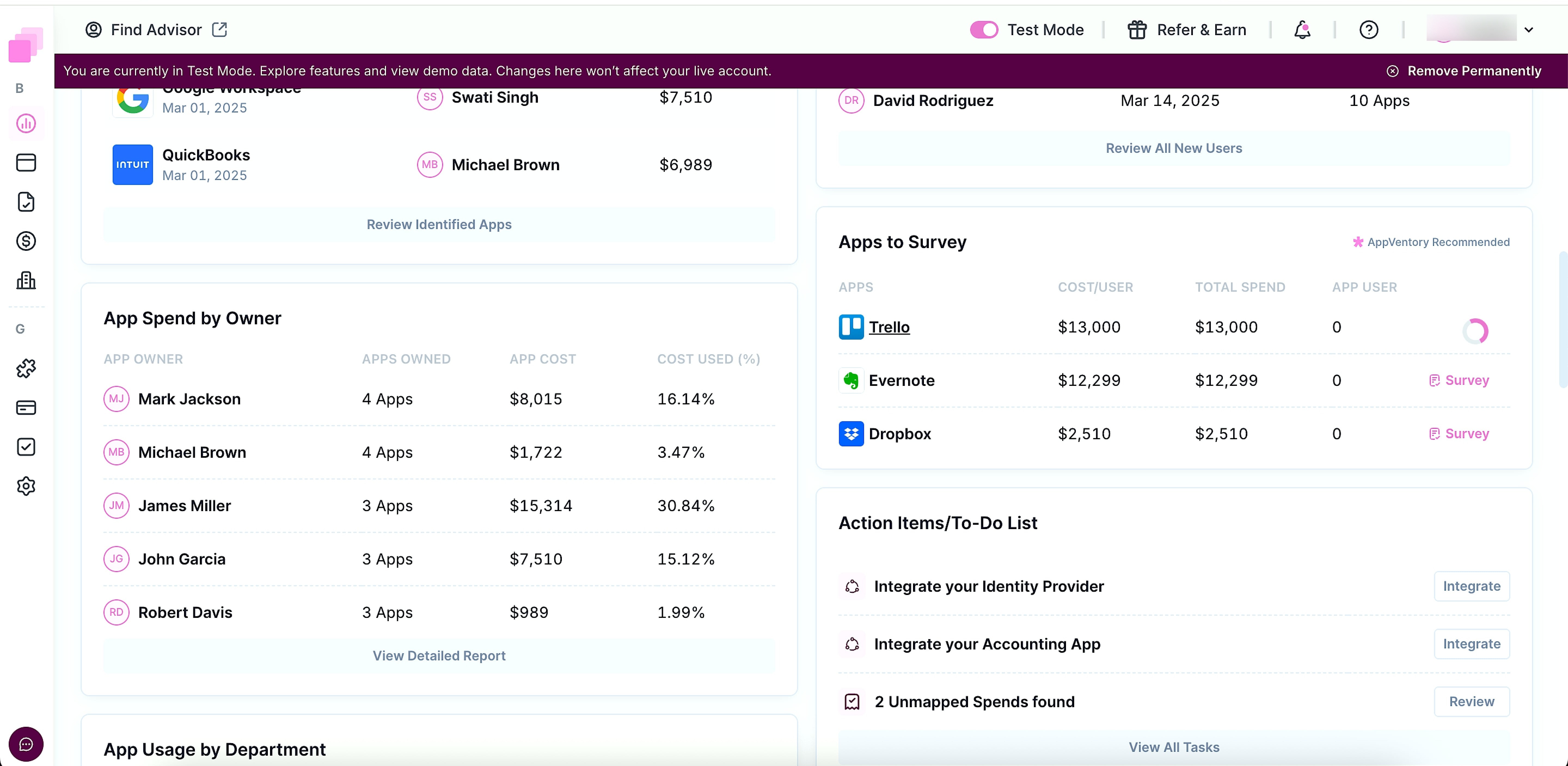This screenshot has height=766, width=1568.
Task: Click the 10 Apps value for David Rodriguez
Action: pyautogui.click(x=1379, y=100)
